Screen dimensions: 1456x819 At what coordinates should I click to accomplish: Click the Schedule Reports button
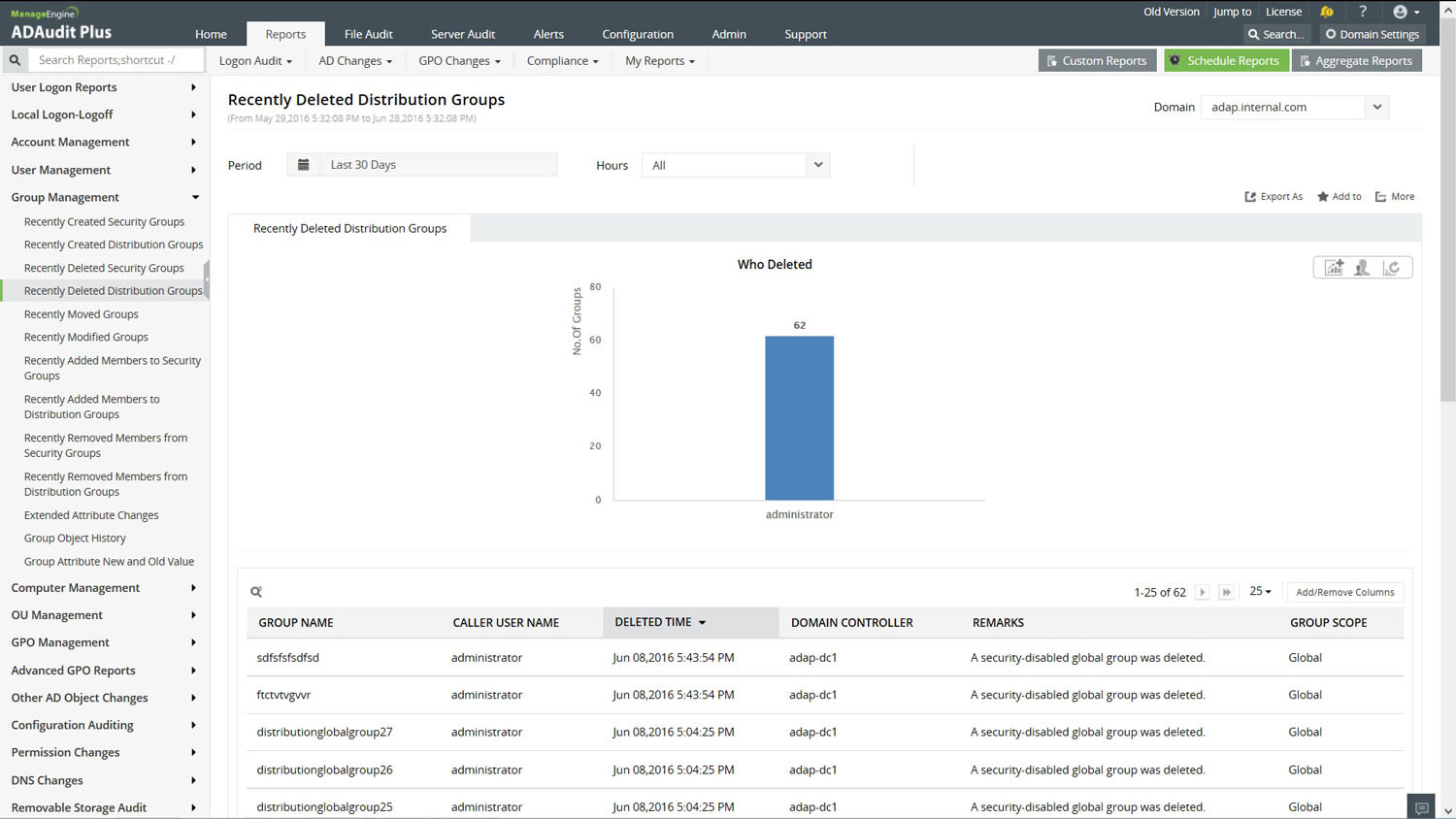click(x=1225, y=60)
